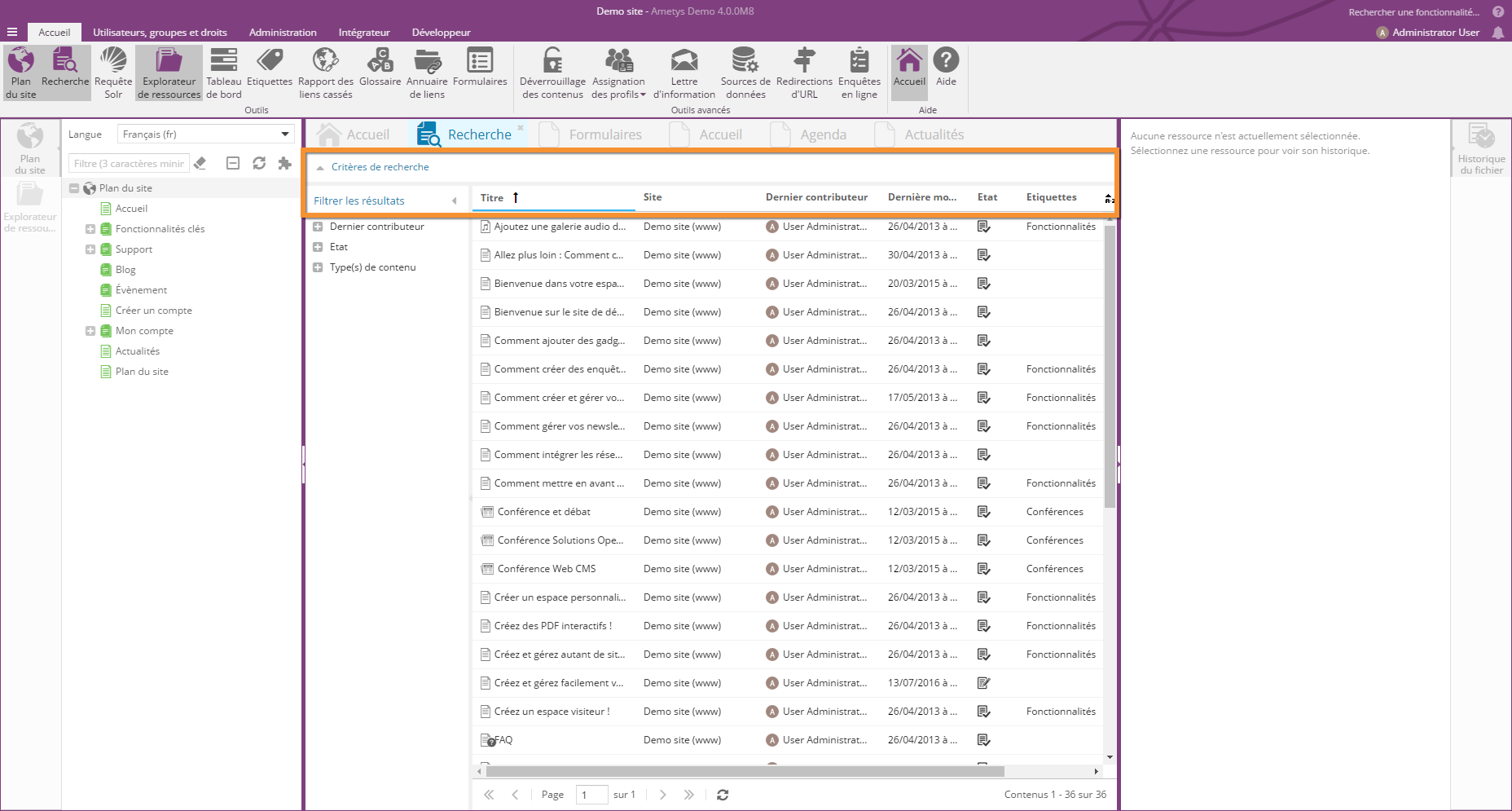
Task: Open Sources de données tool
Action: point(745,73)
